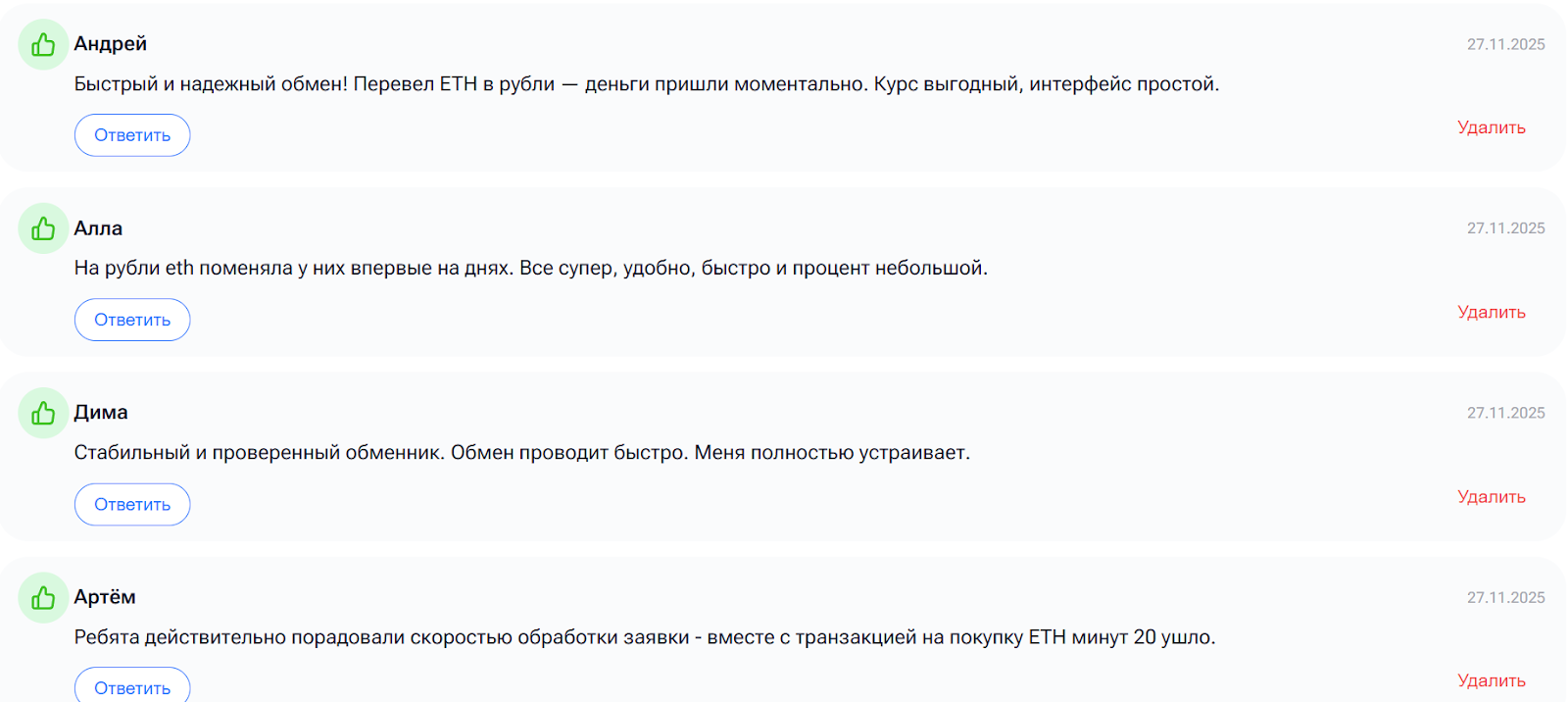Click the author name Андрей
Viewport: 1568px width, 702px height.
(111, 44)
